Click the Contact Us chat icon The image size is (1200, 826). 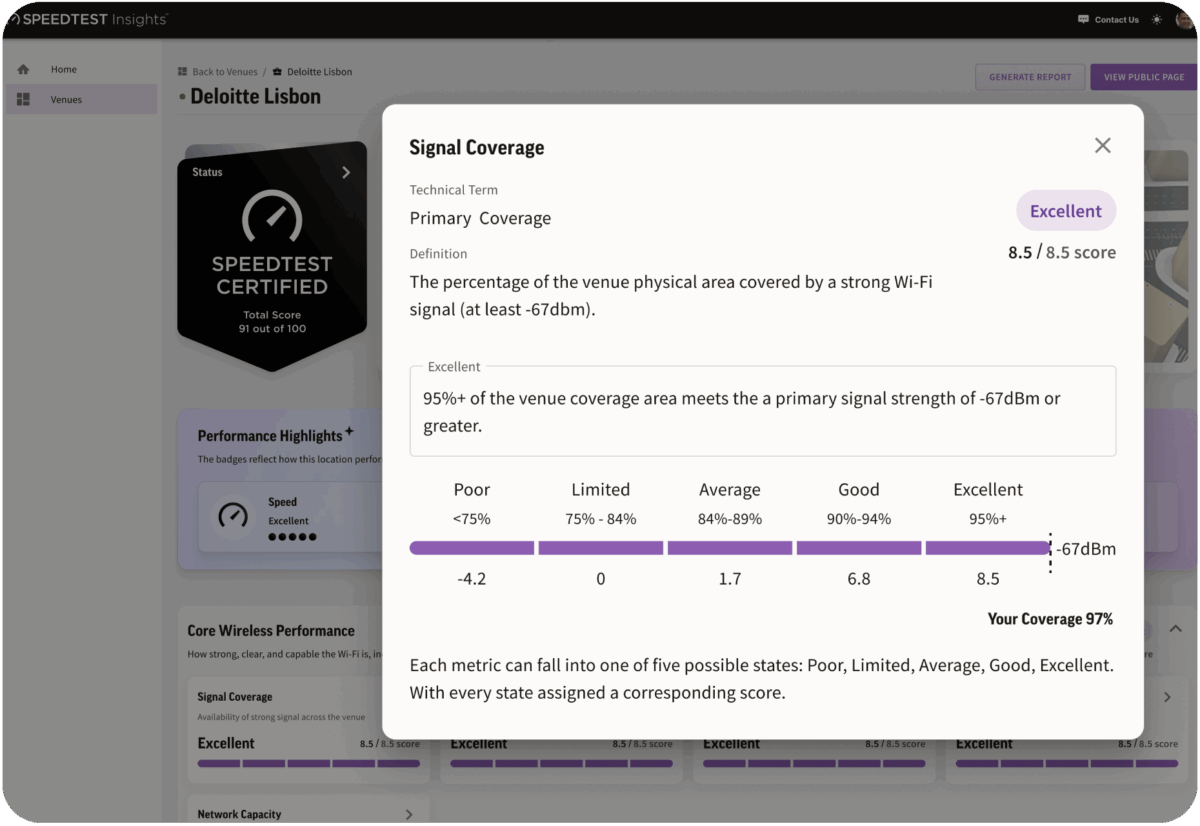(1084, 20)
